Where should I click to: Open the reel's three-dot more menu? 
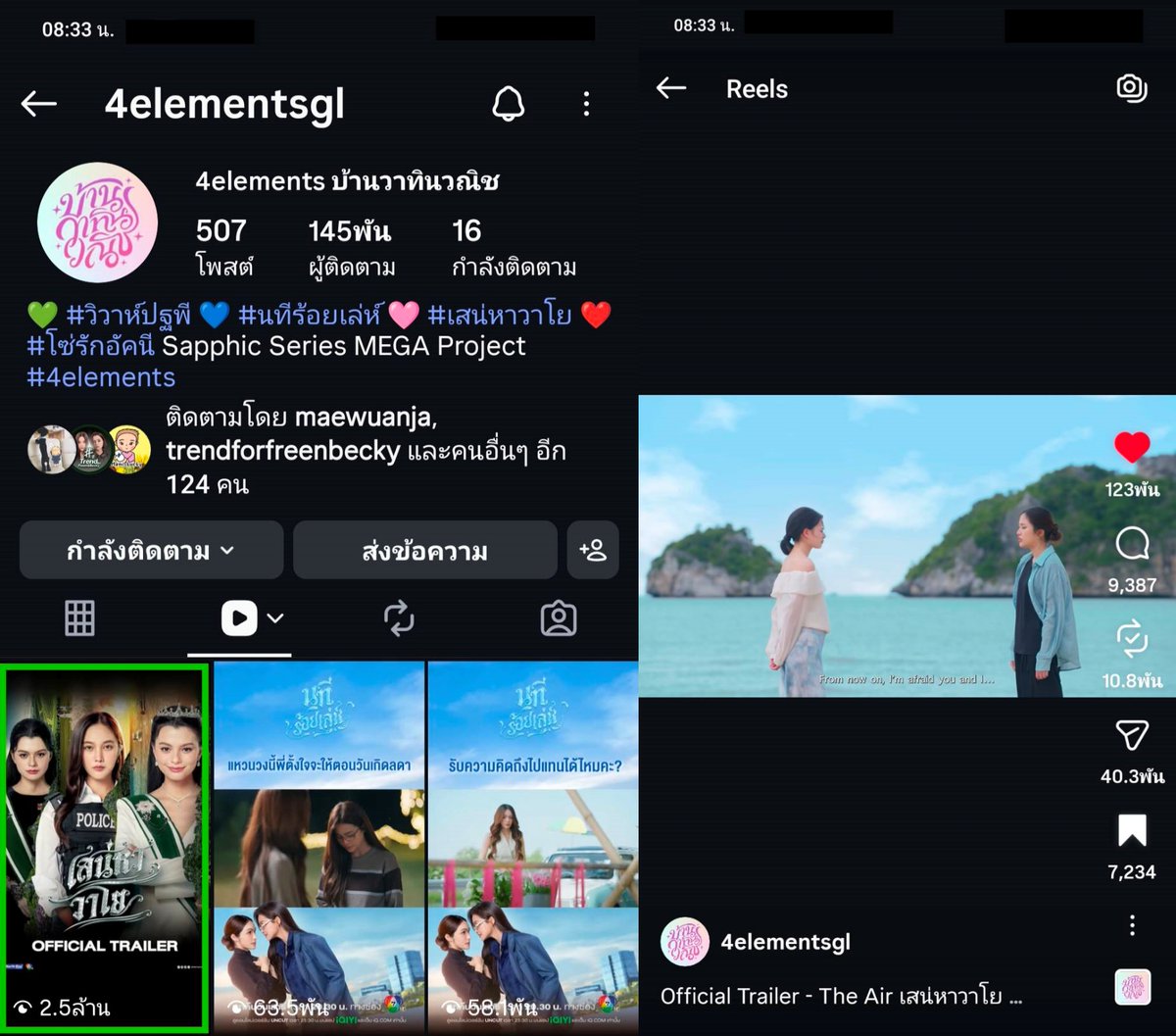point(1132,925)
